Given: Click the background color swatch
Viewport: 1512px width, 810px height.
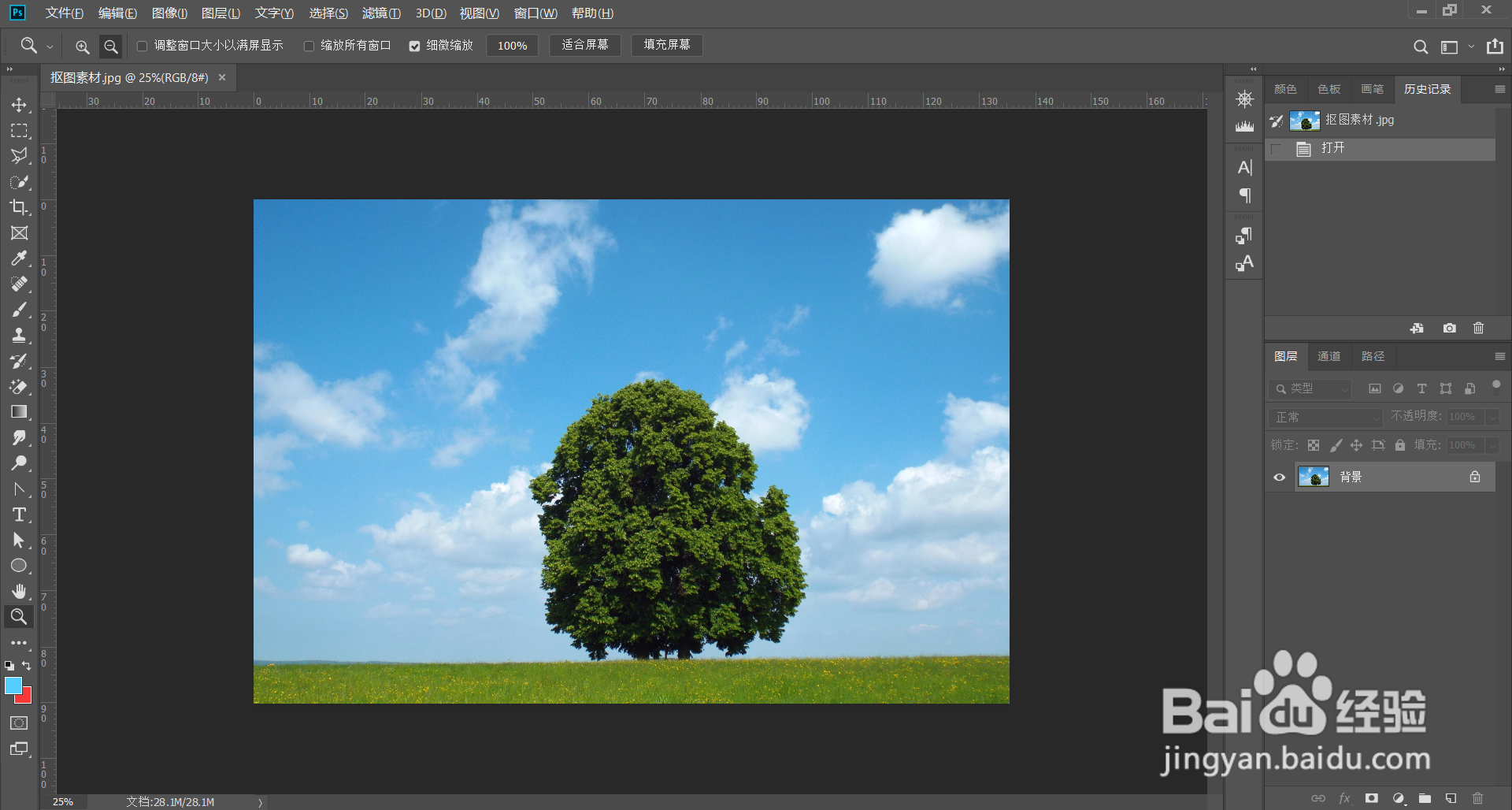Looking at the screenshot, I should pyautogui.click(x=26, y=697).
